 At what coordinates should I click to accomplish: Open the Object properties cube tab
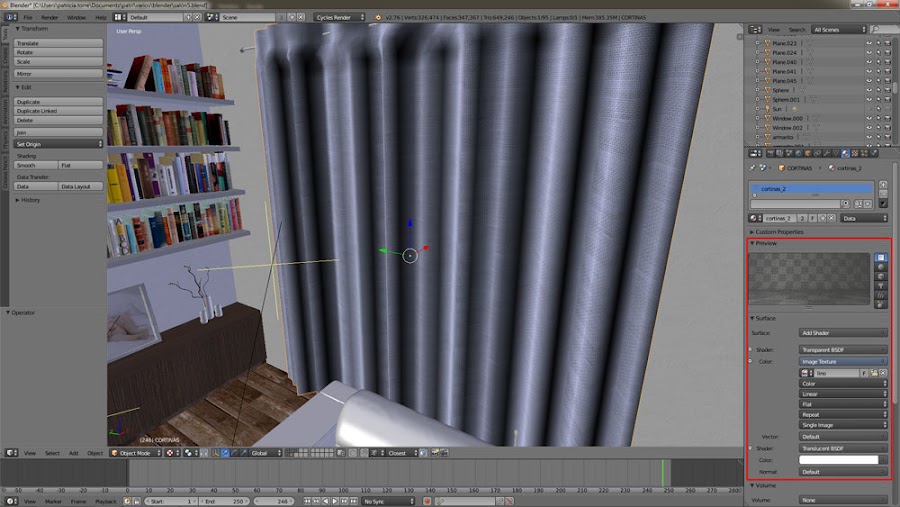click(808, 153)
